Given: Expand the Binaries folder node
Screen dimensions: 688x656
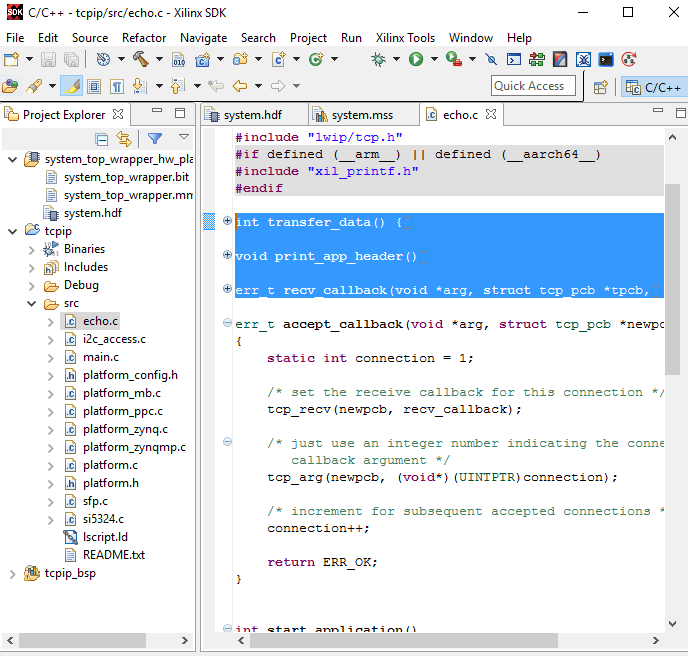Looking at the screenshot, I should click(32, 249).
